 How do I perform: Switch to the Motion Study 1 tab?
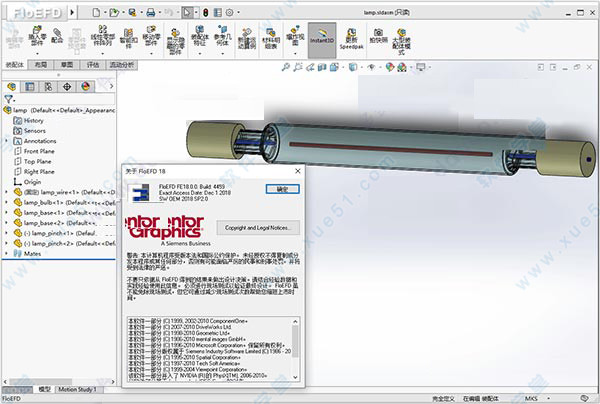tap(78, 388)
